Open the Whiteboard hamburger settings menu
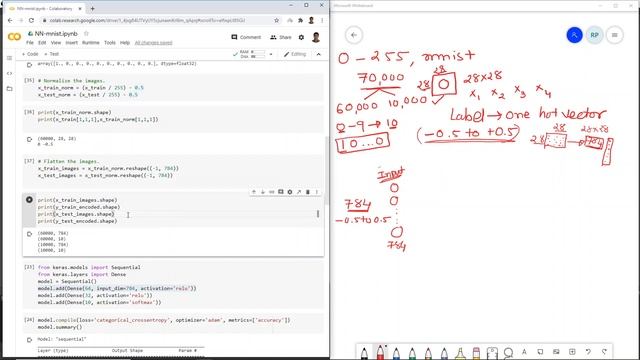Viewport: 640px width, 360px height. coord(614,35)
